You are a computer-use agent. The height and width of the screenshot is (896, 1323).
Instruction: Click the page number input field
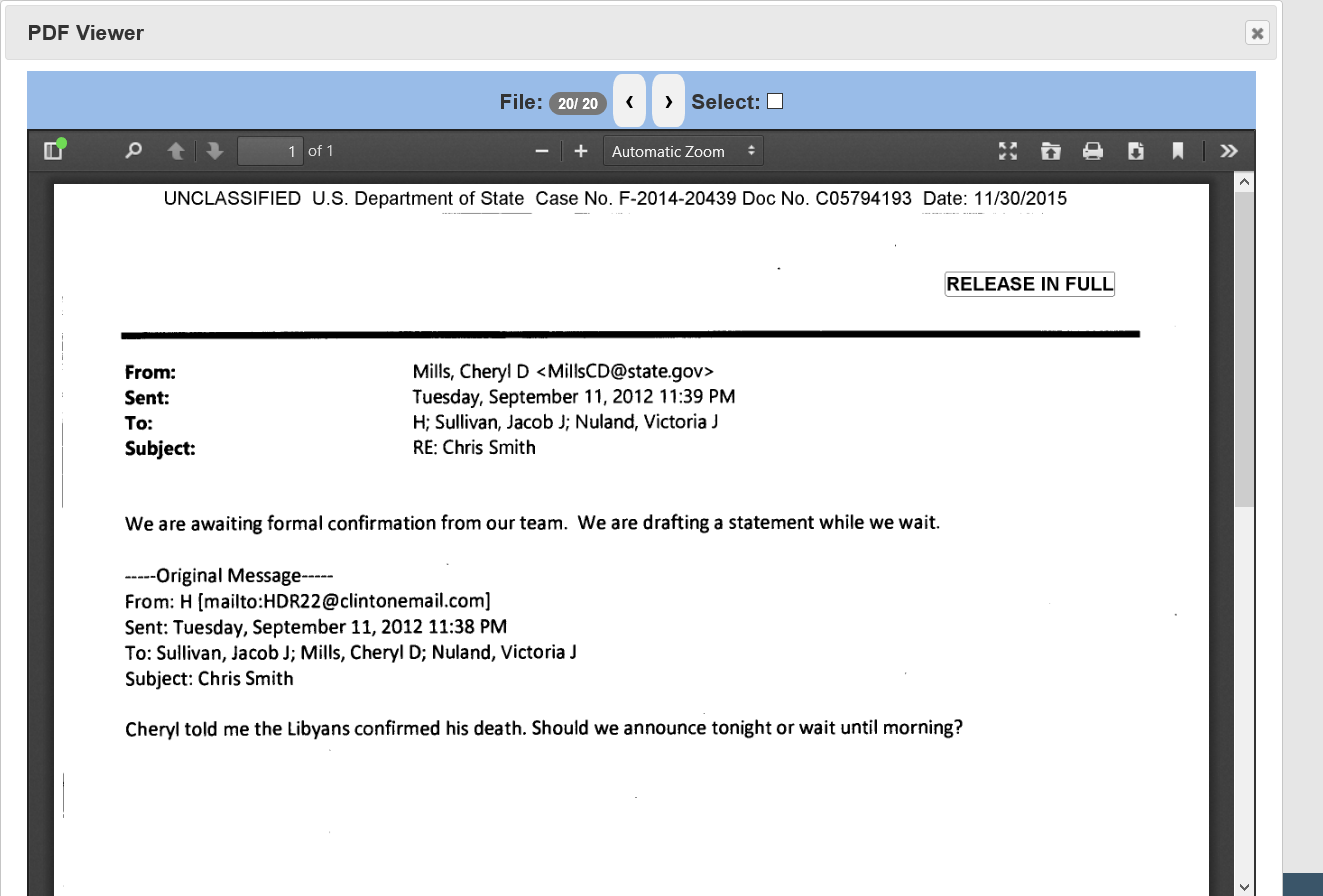270,151
